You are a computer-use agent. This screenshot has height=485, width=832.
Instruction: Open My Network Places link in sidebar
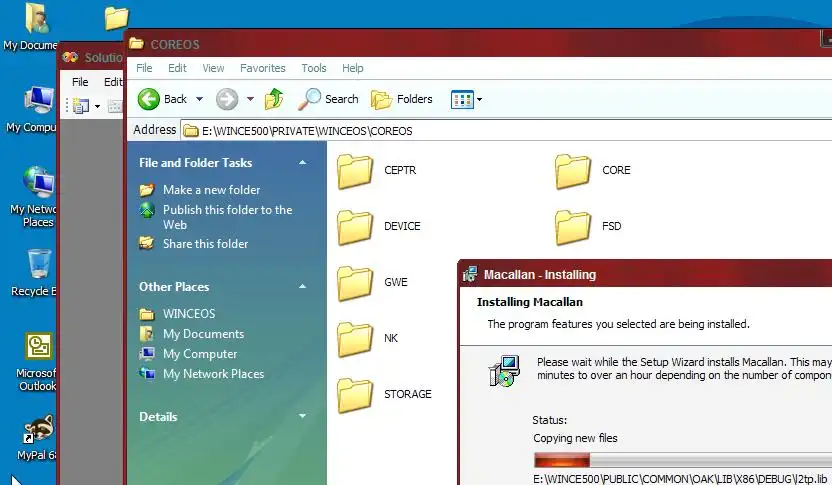tap(213, 374)
